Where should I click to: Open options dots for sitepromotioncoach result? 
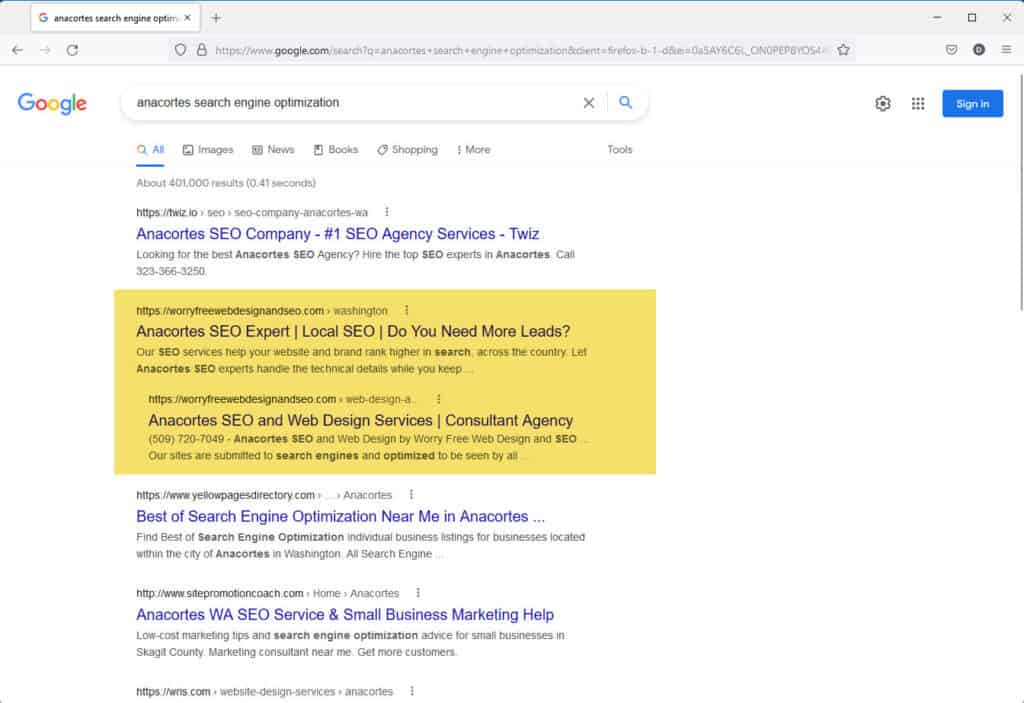[x=418, y=593]
